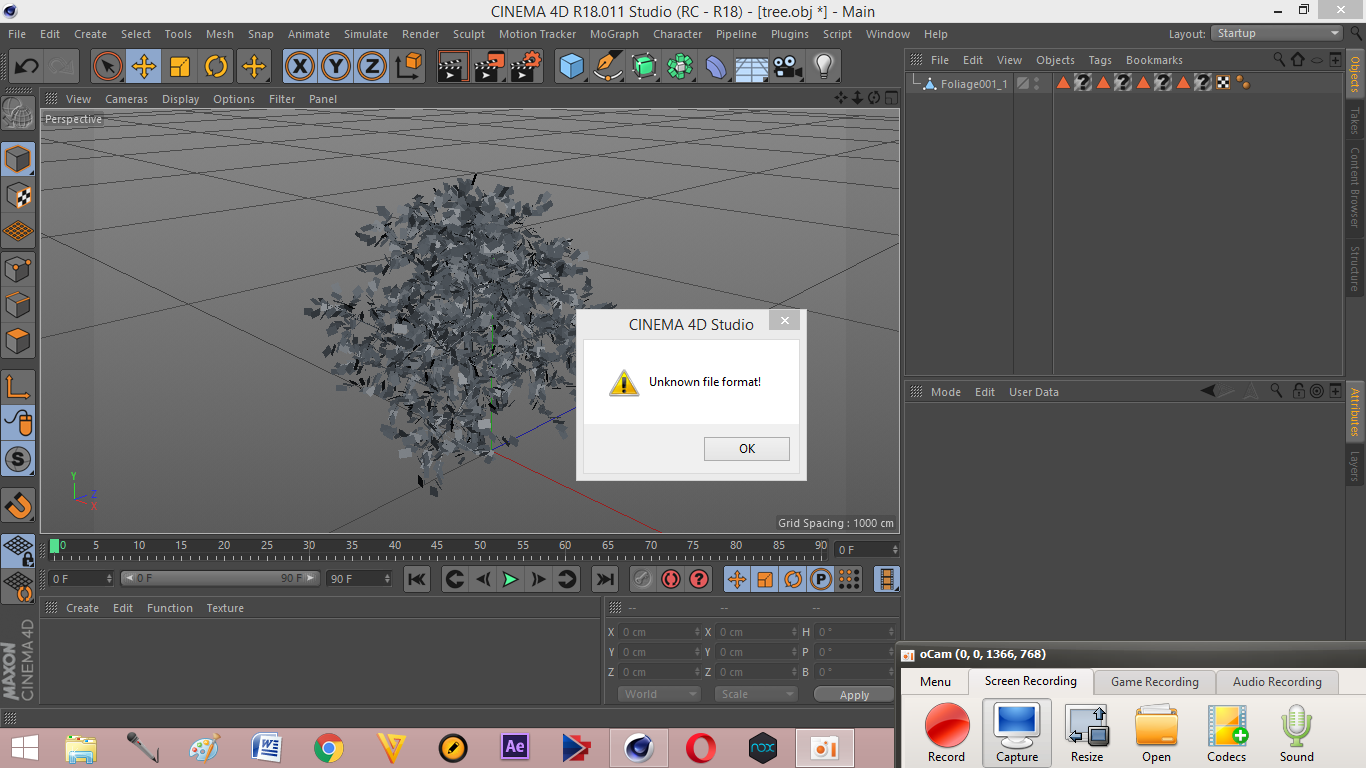Click the current frame 0 F field
The height and width of the screenshot is (768, 1366).
pos(81,578)
